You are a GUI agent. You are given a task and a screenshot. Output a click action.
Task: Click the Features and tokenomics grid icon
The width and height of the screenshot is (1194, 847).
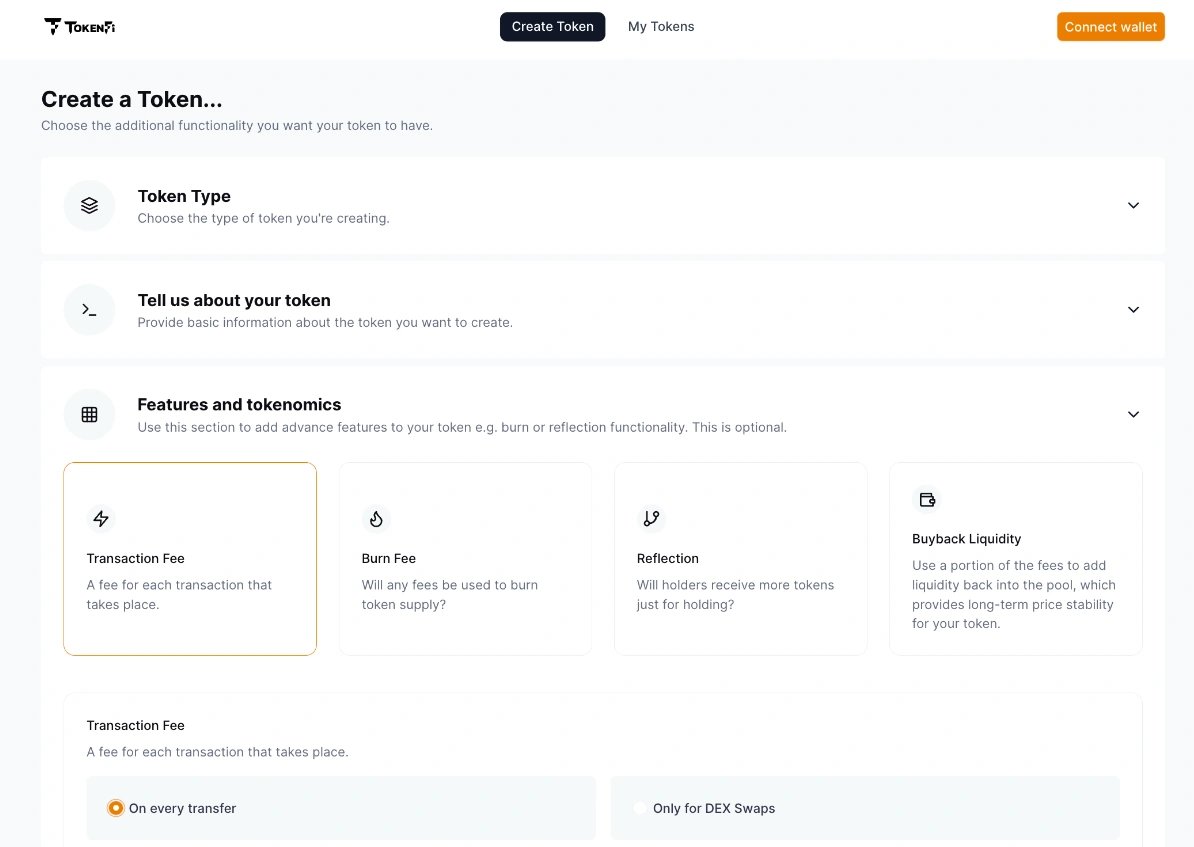pyautogui.click(x=89, y=414)
